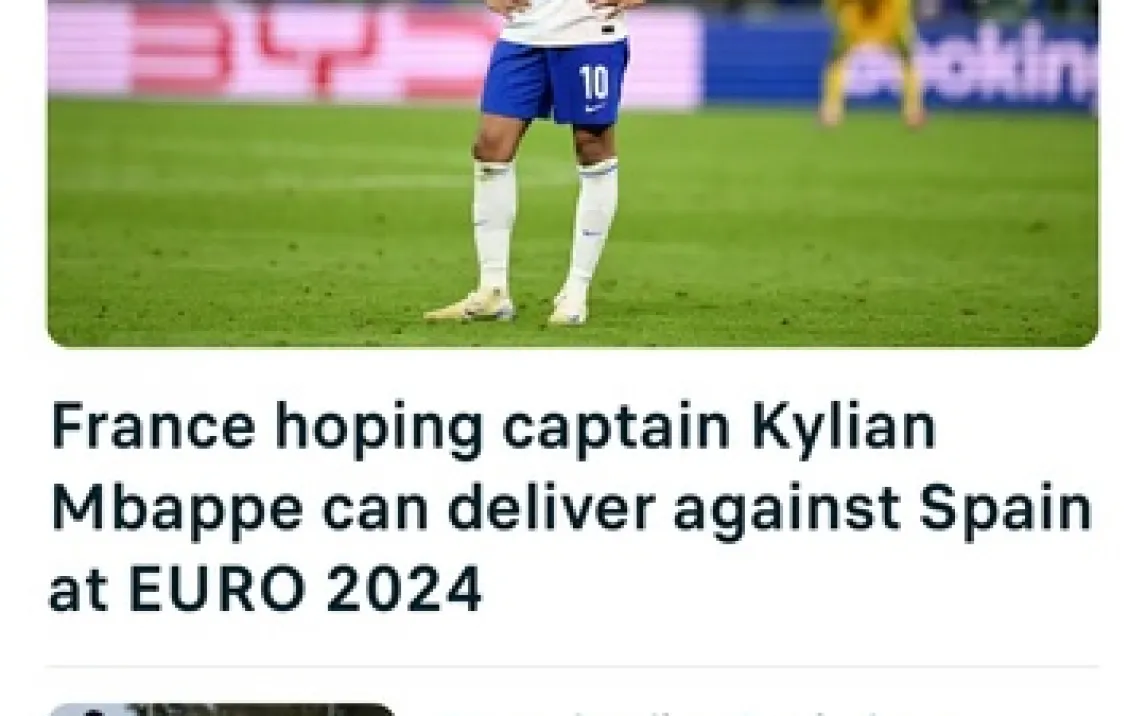This screenshot has height=716, width=1146.
Task: Click "Kylian" in the headline text
Action: point(844,428)
